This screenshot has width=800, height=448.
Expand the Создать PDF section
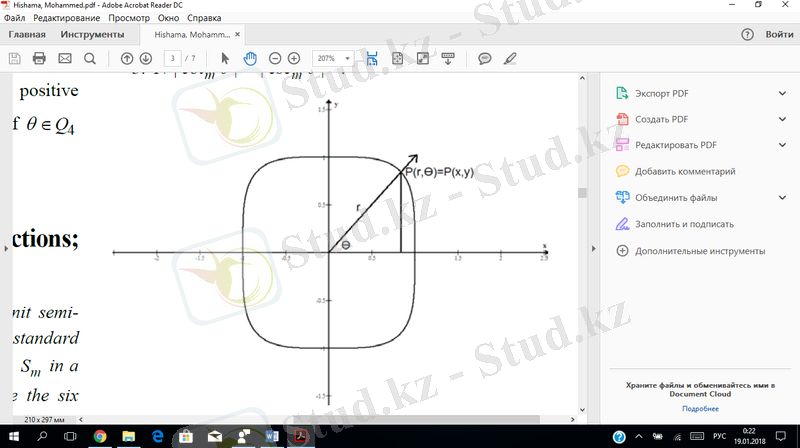tap(782, 119)
